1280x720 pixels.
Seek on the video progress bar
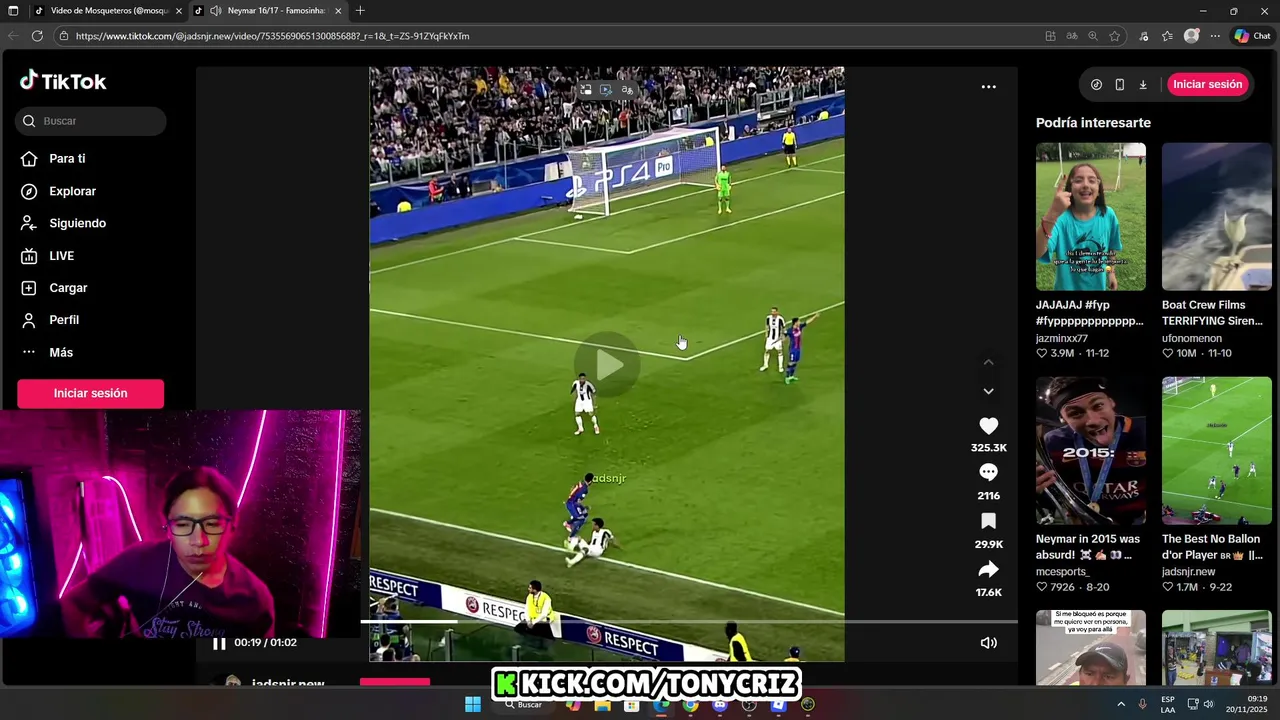pyautogui.click(x=689, y=621)
